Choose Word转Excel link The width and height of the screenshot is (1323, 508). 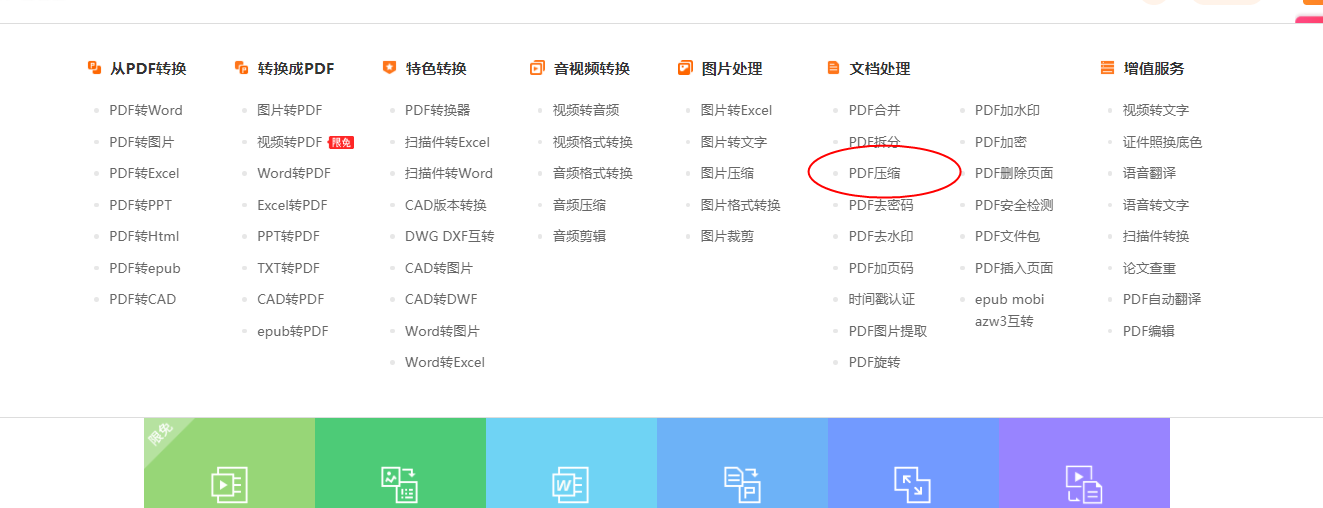[x=445, y=362]
